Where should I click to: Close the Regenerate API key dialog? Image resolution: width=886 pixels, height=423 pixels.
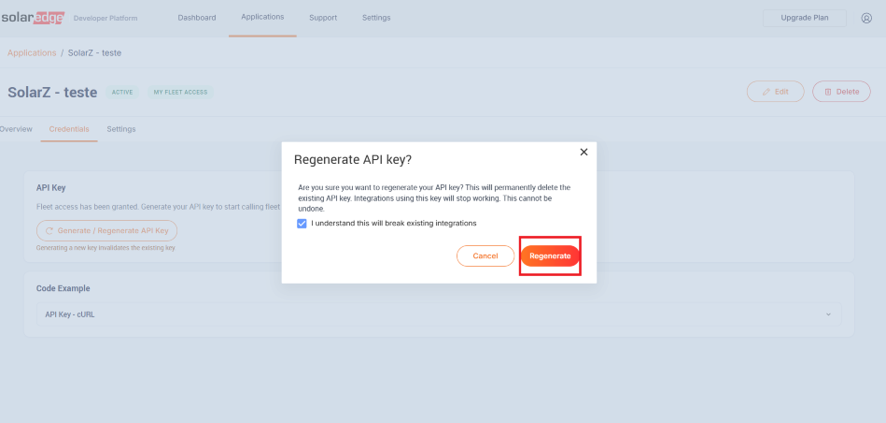click(x=584, y=152)
